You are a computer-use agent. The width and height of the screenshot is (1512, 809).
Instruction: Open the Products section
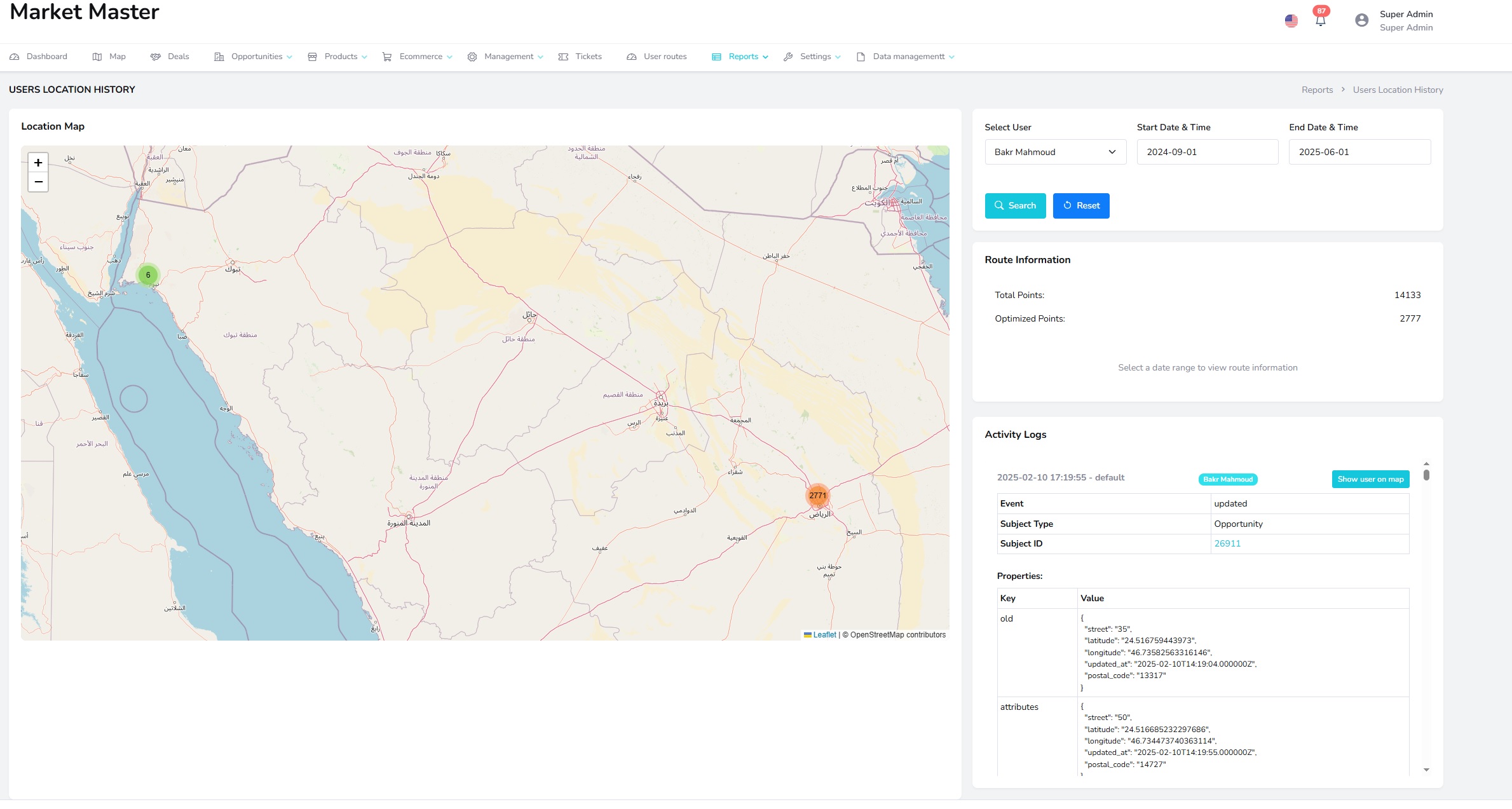(x=341, y=56)
